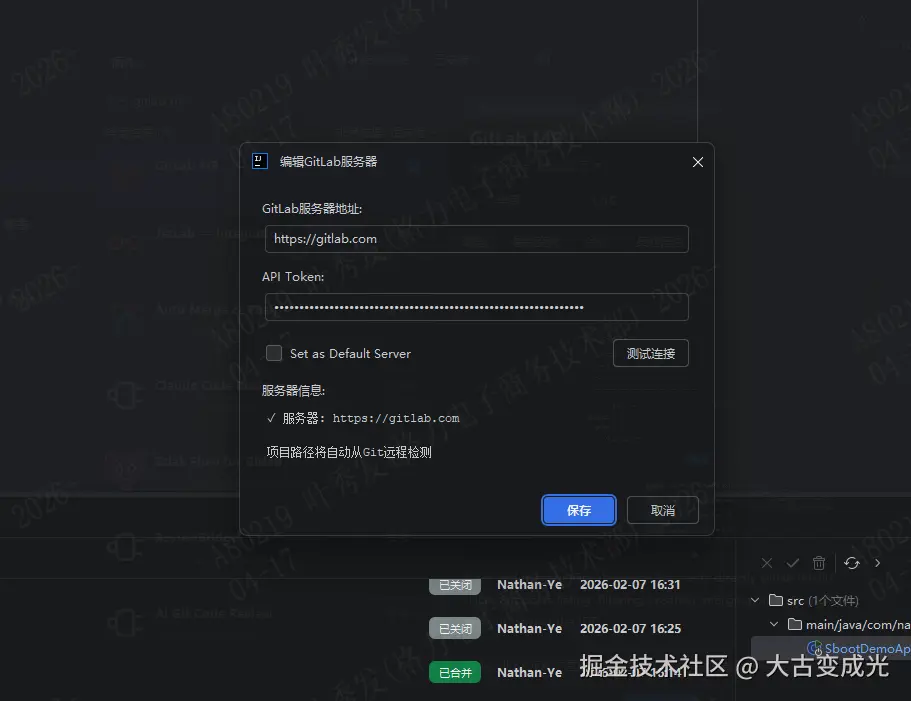Collapse the src folder tree node
The width and height of the screenshot is (911, 701).
755,600
